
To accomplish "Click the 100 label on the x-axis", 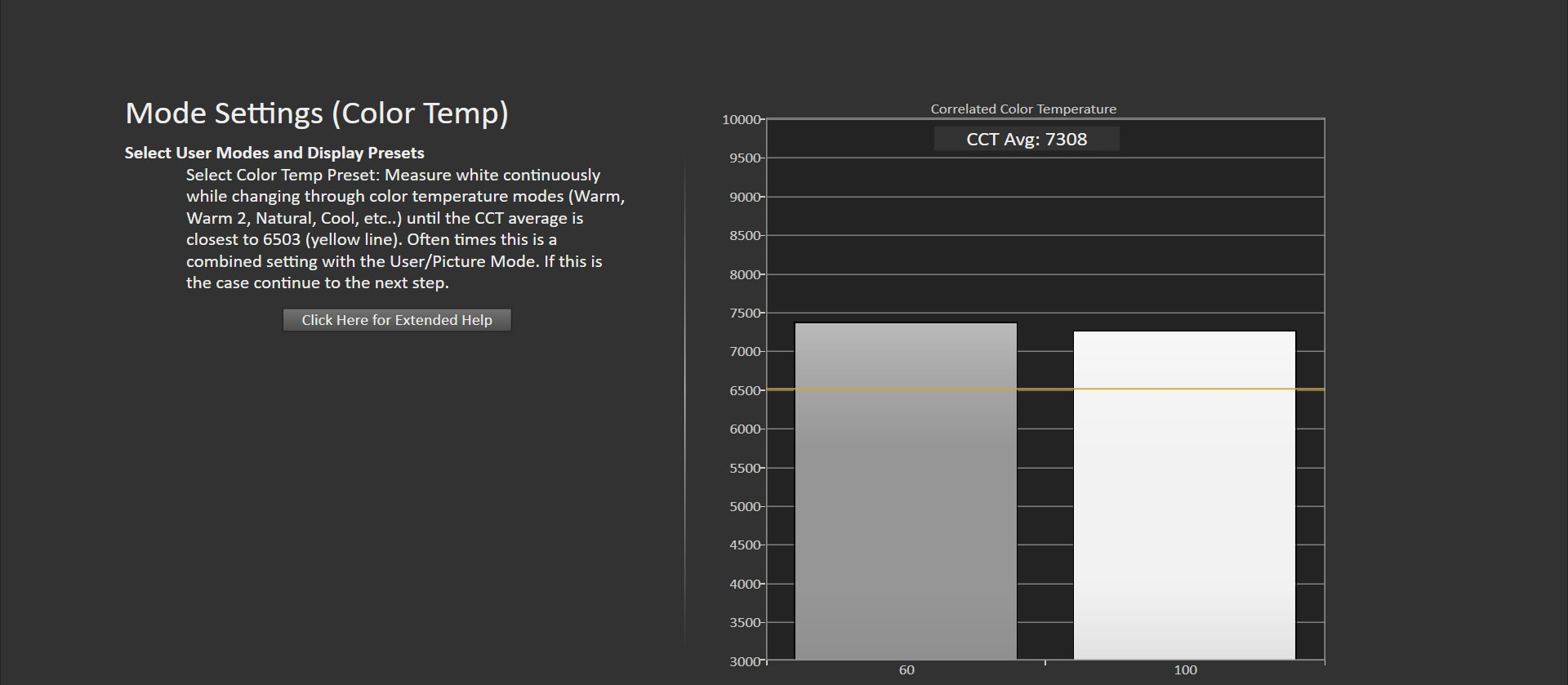I will [1185, 670].
